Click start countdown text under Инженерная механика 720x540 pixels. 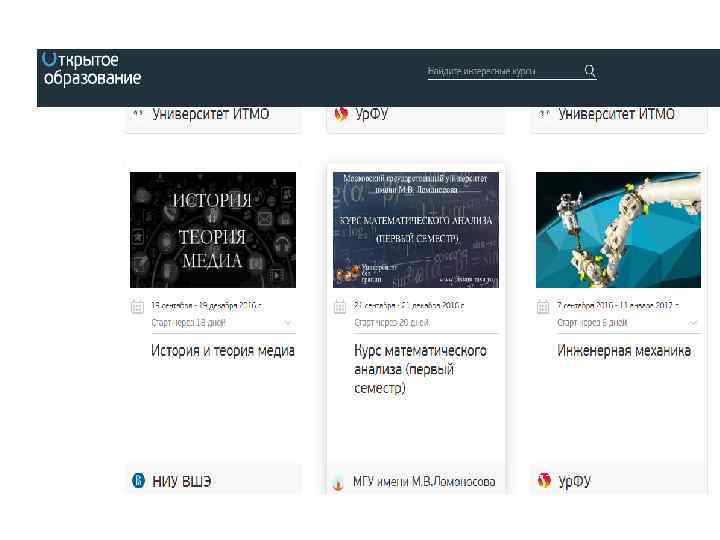(592, 323)
